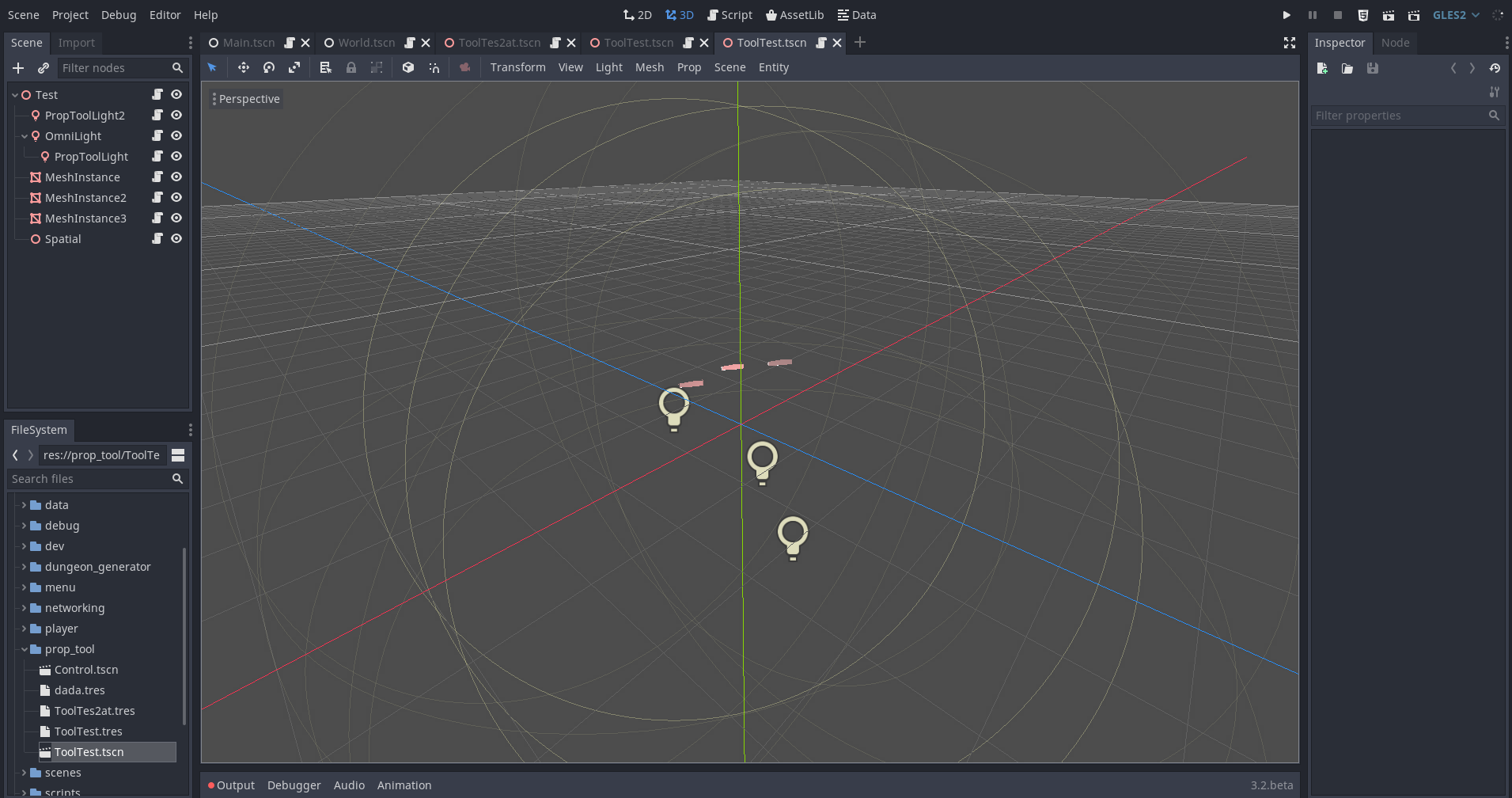The width and height of the screenshot is (1512, 798).
Task: Toggle FileSystem split view mode icon
Action: (x=178, y=455)
